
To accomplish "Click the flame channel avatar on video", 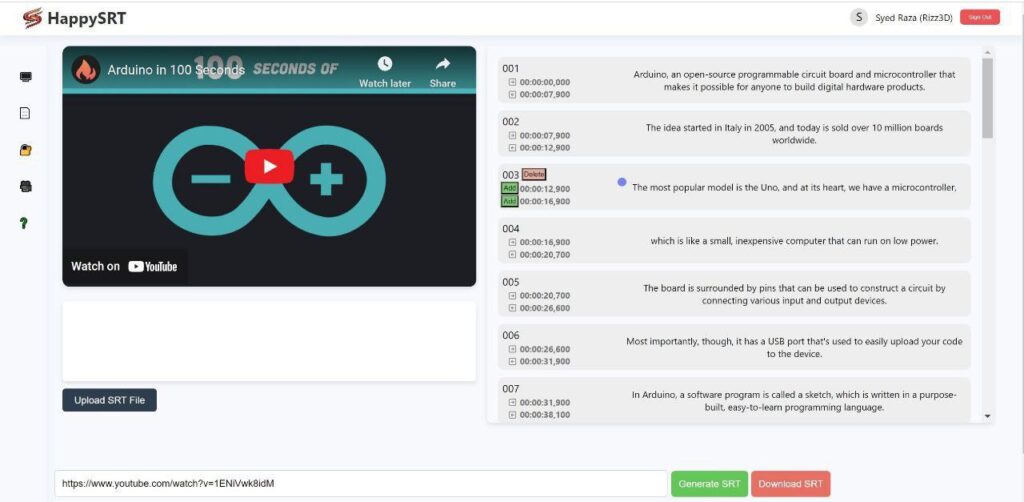I will 86,70.
